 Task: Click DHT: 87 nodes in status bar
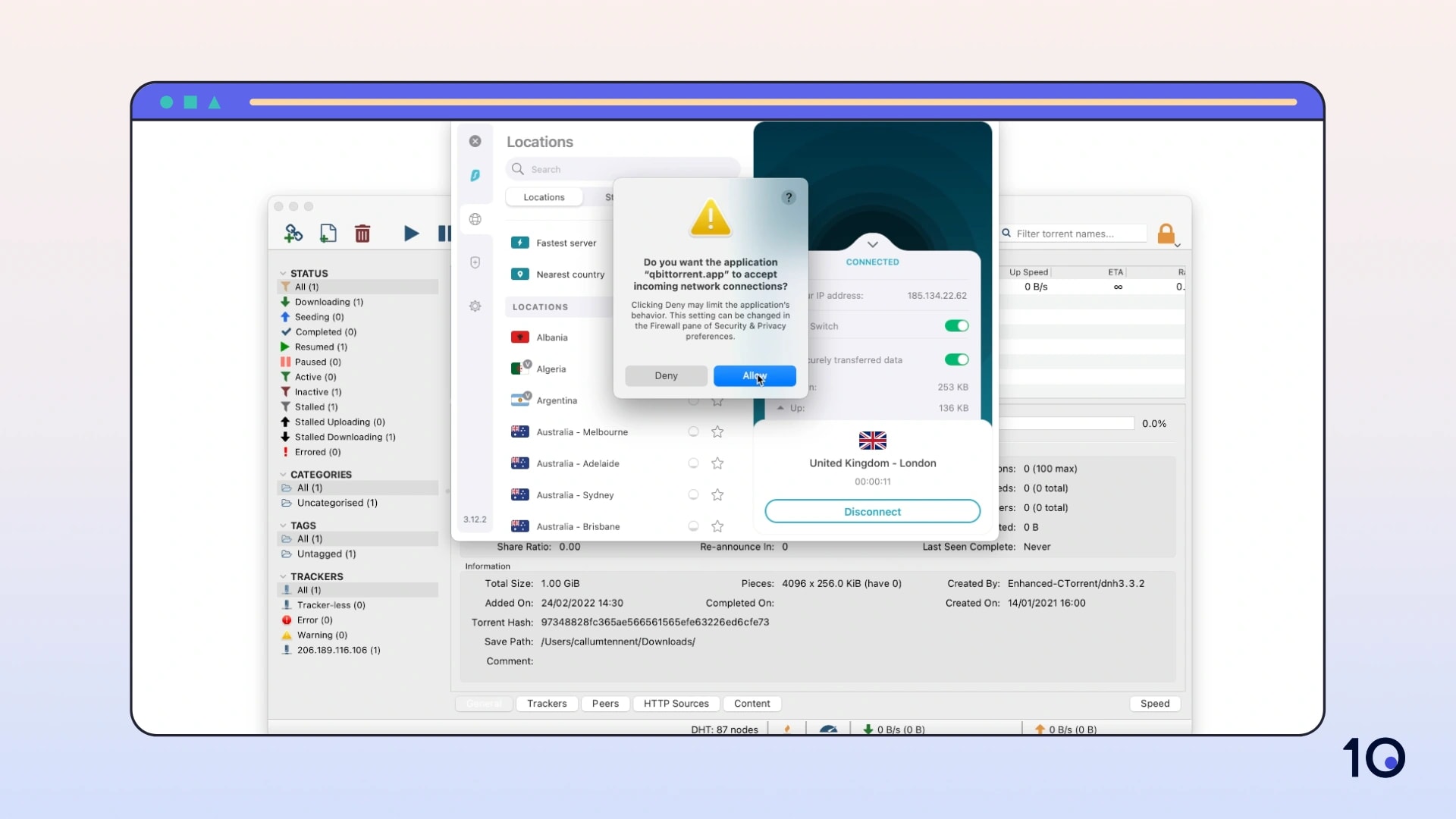tap(724, 730)
